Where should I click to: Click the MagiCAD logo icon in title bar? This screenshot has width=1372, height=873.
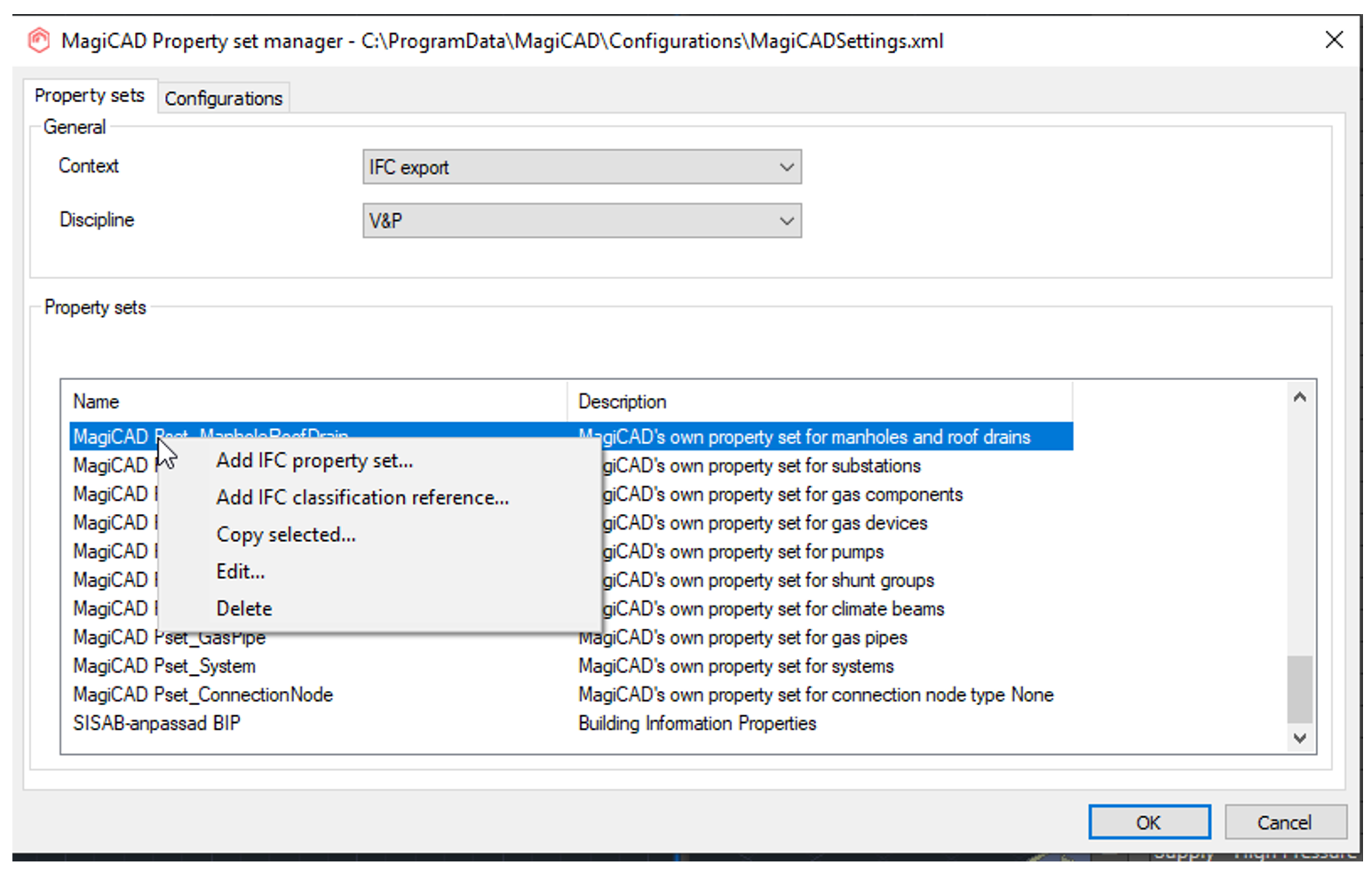click(39, 41)
